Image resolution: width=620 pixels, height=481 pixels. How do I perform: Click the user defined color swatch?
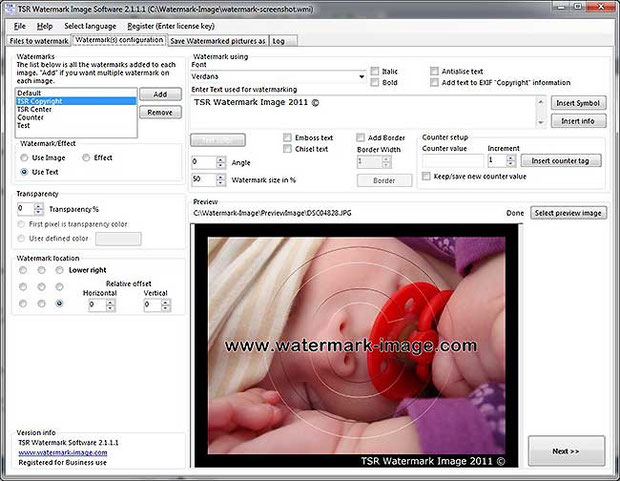click(x=118, y=239)
